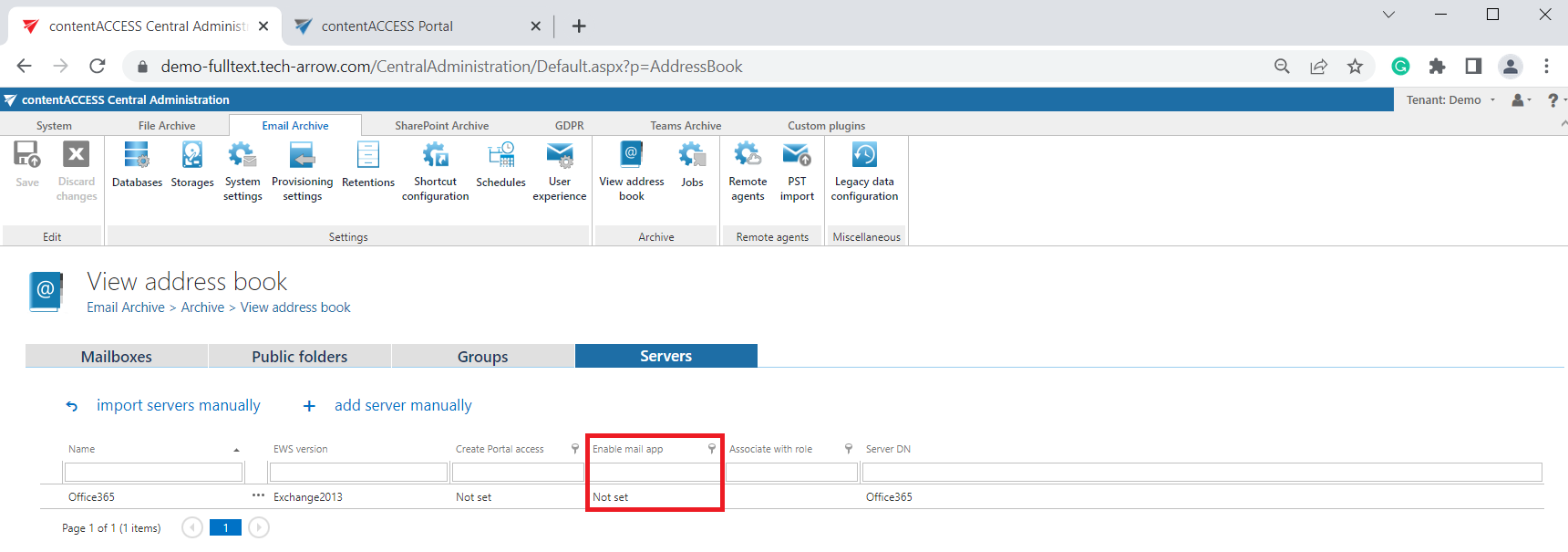
Task: Switch to the Mailboxes tab
Action: point(117,357)
